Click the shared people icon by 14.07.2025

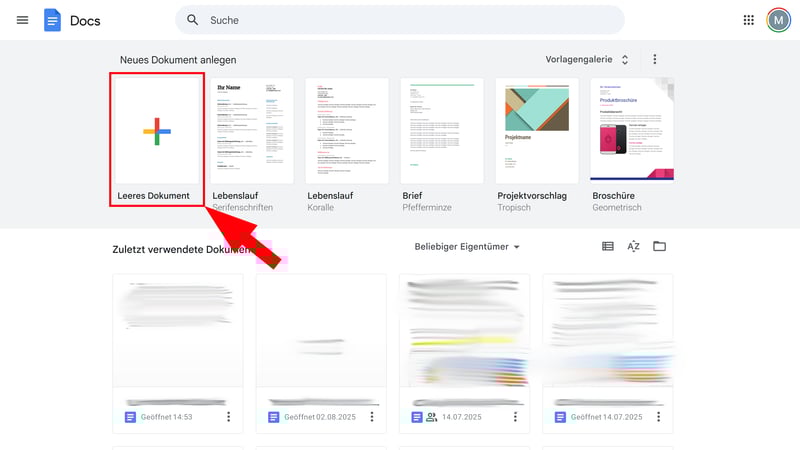(432, 417)
